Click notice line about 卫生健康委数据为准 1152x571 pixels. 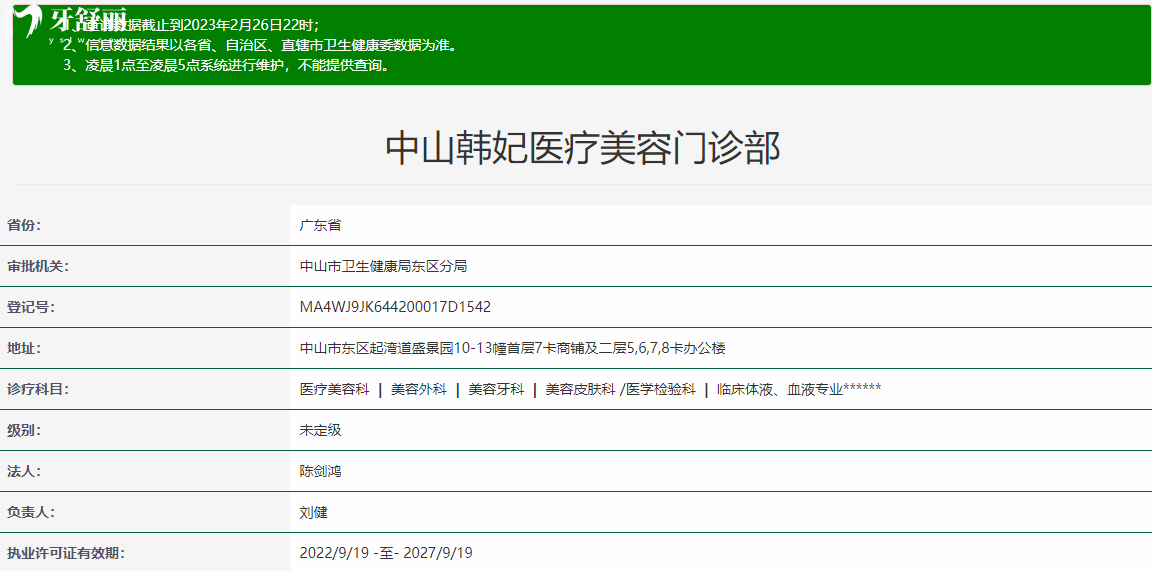tap(260, 46)
